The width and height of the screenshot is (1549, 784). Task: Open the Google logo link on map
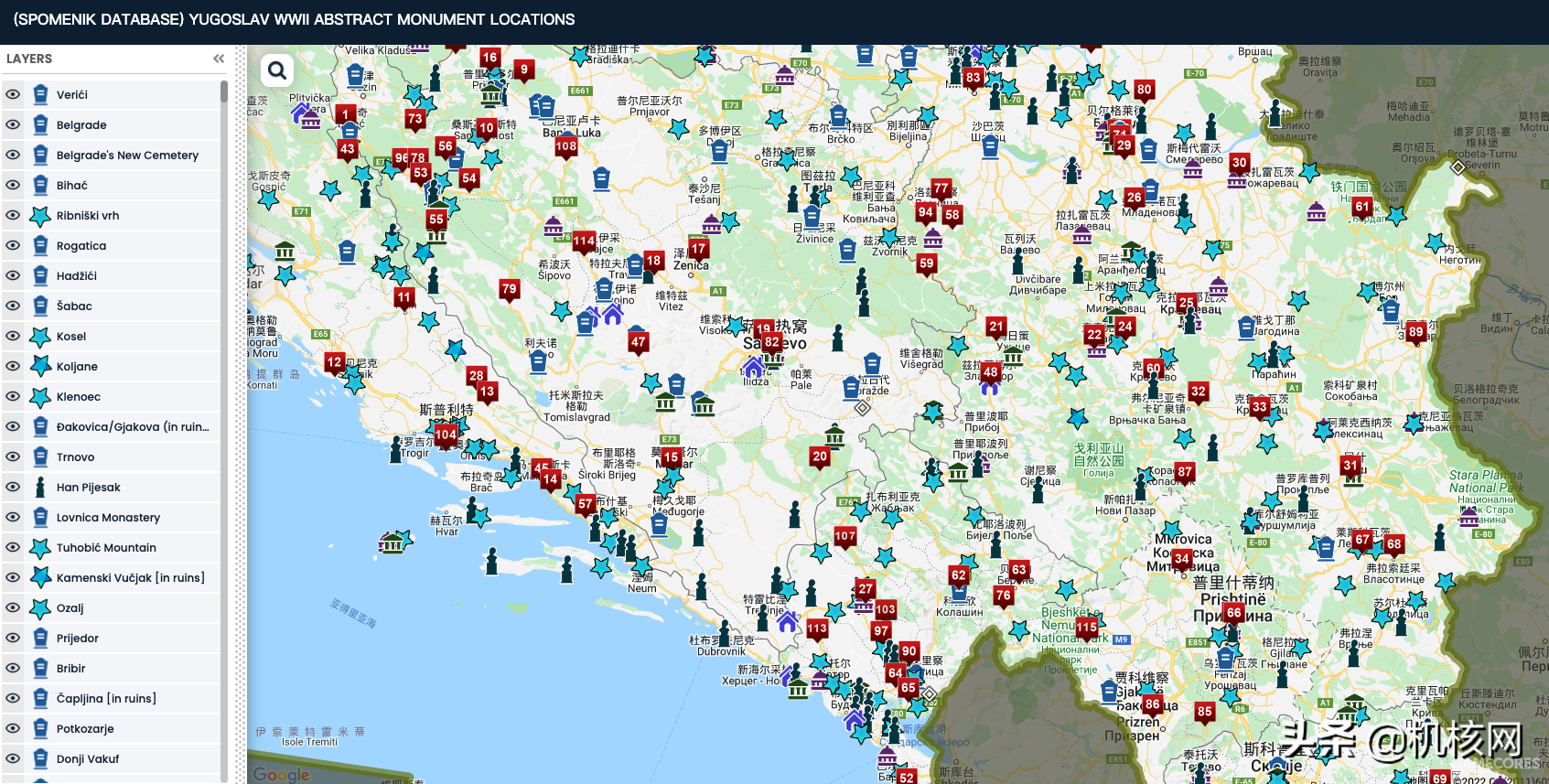tap(281, 774)
